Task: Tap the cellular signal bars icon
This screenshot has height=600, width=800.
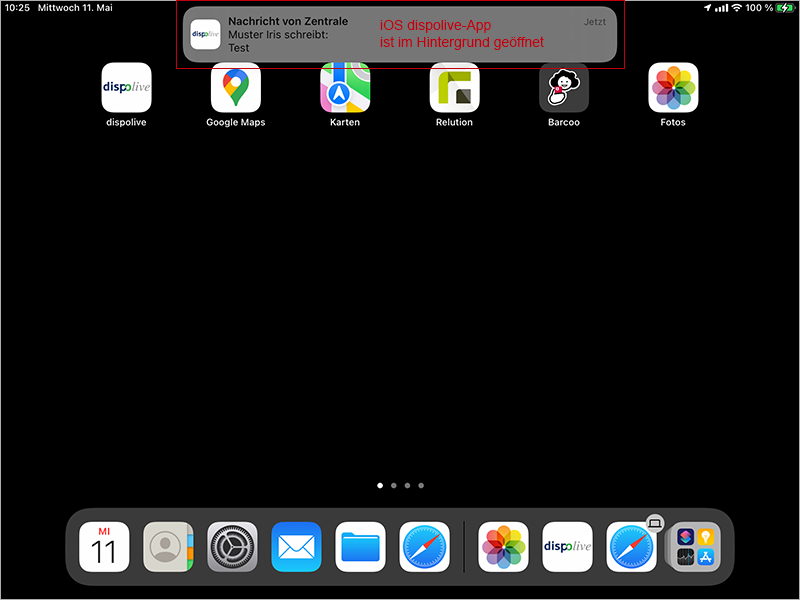Action: click(x=721, y=8)
